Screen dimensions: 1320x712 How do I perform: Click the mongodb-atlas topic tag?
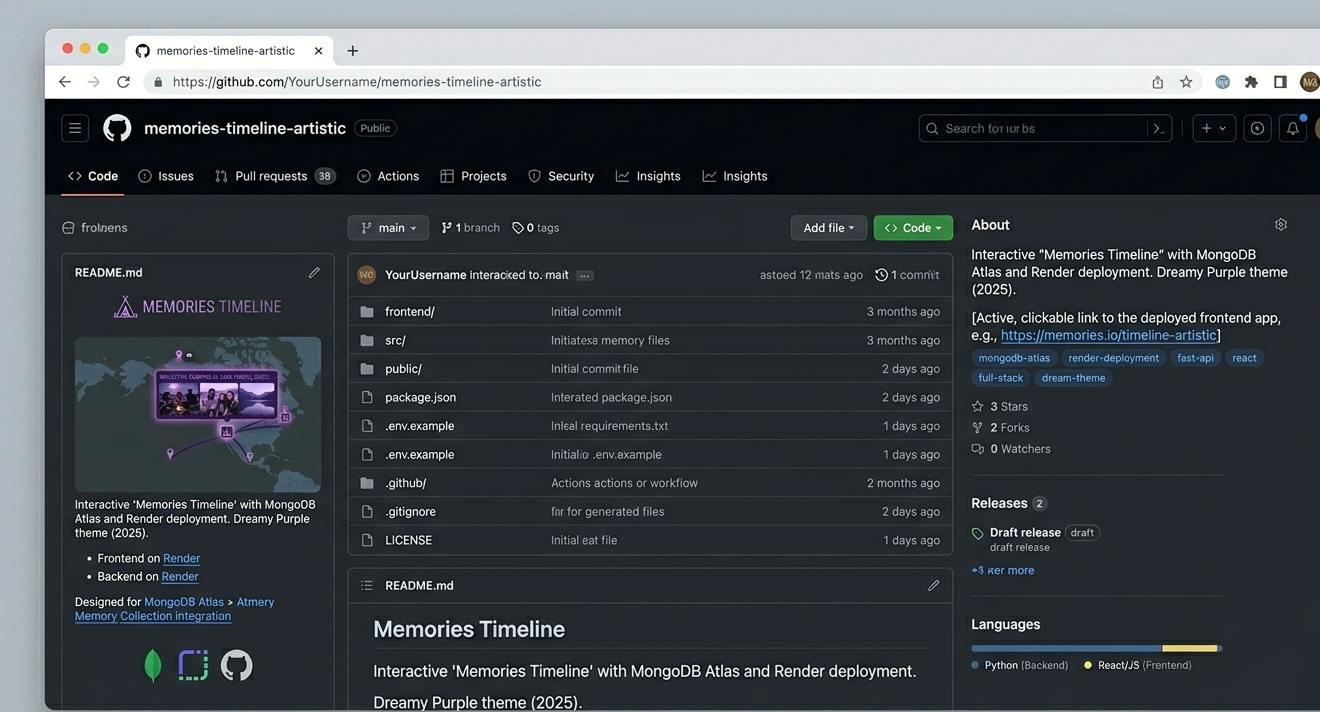click(x=1014, y=358)
